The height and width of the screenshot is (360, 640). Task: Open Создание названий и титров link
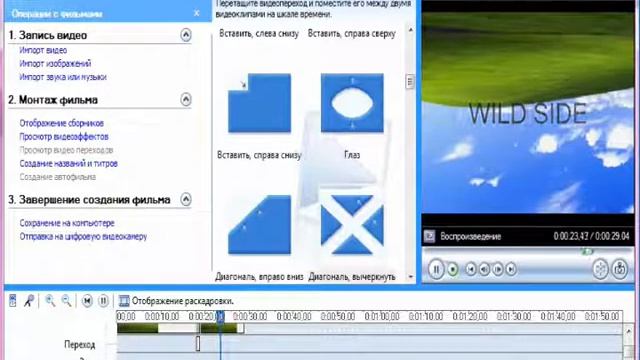coord(69,163)
